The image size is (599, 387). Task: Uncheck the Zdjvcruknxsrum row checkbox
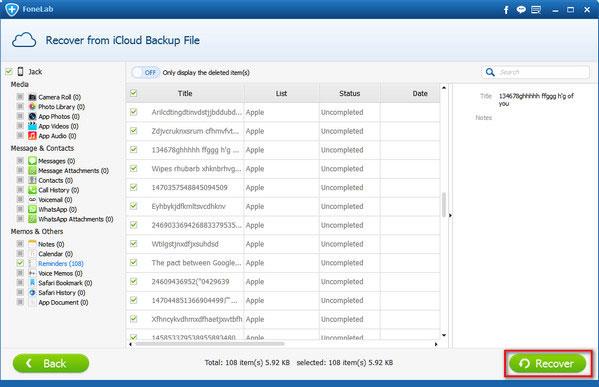tap(133, 131)
